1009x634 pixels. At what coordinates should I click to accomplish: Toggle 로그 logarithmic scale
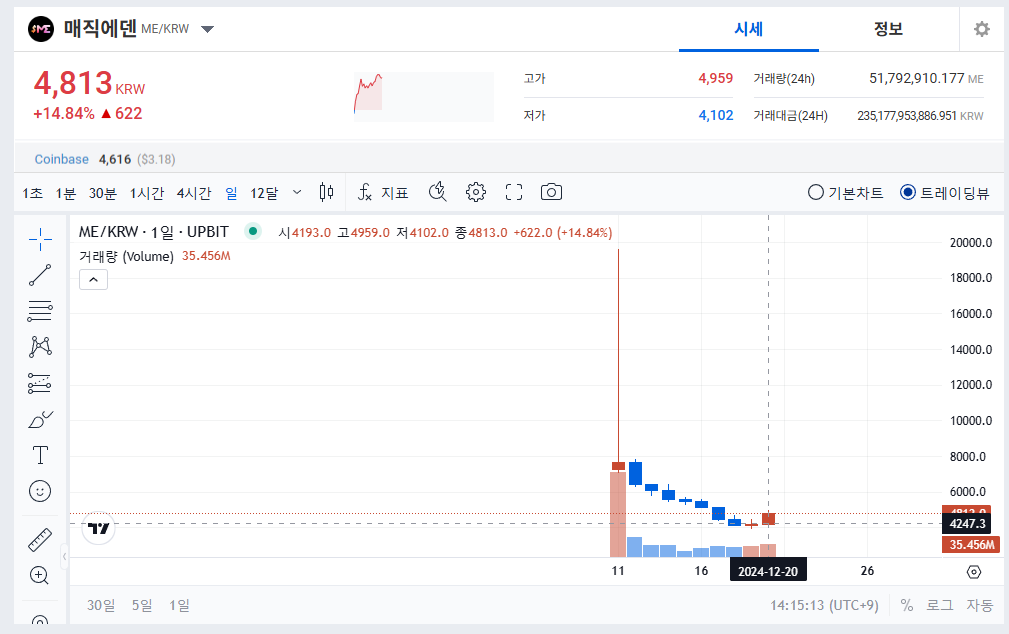click(x=940, y=605)
